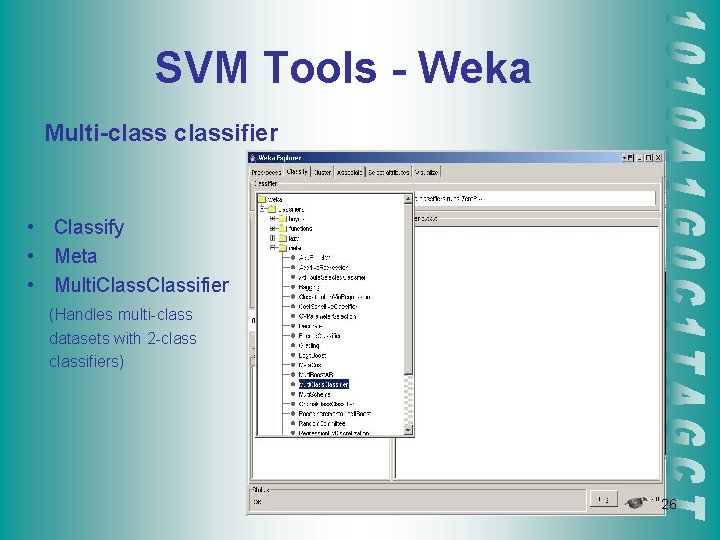
Task: Minimize the Weka Explorer window
Action: tap(640, 158)
